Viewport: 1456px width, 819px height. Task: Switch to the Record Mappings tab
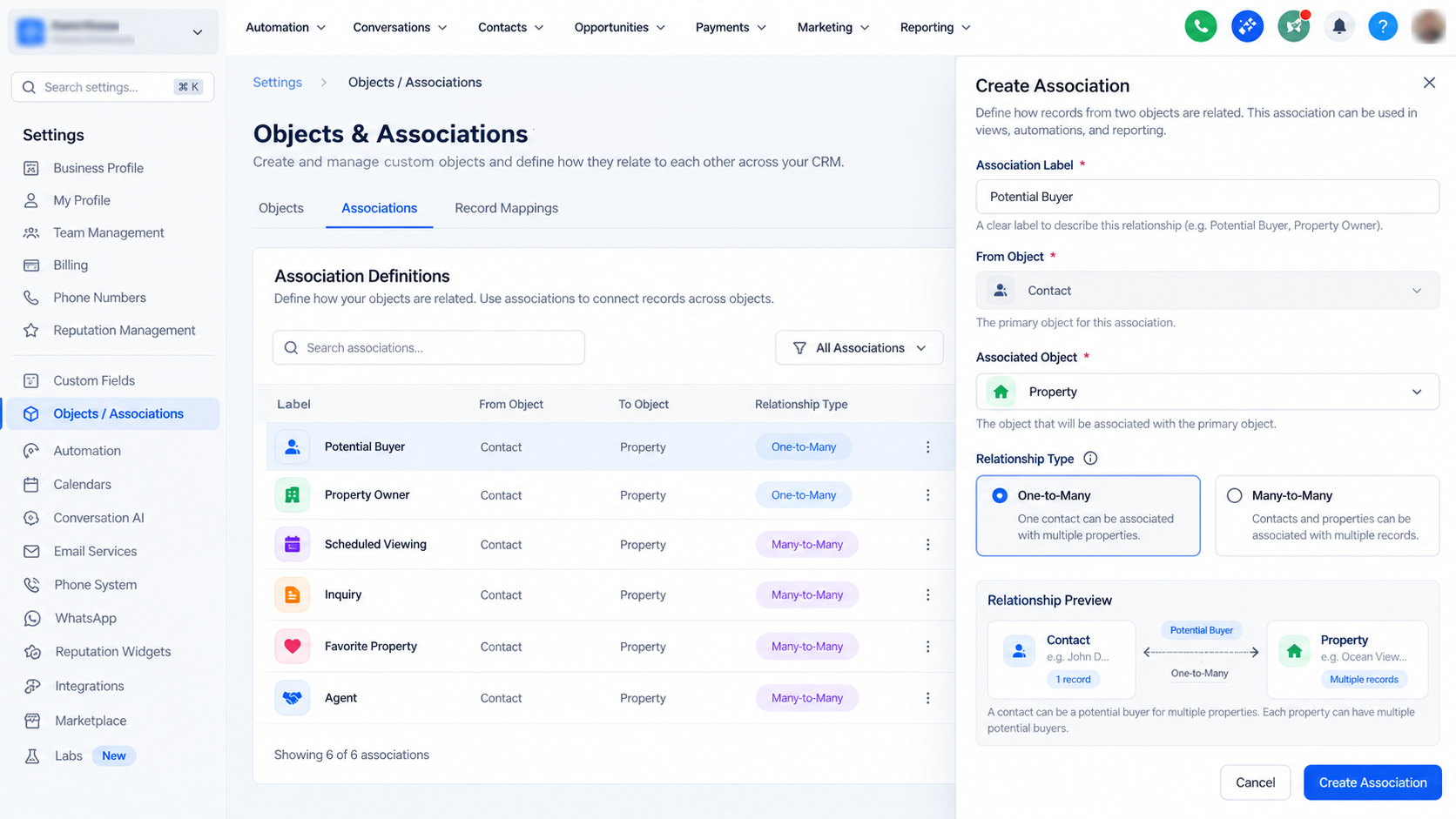(506, 208)
